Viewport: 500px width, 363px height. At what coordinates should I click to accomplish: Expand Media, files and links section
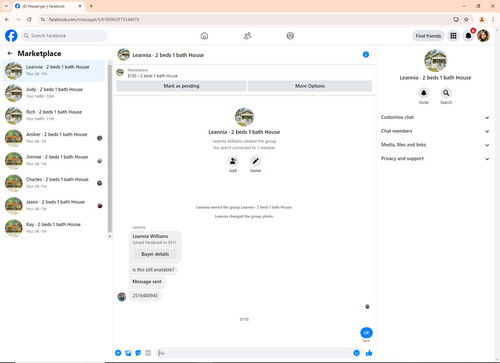(x=435, y=145)
